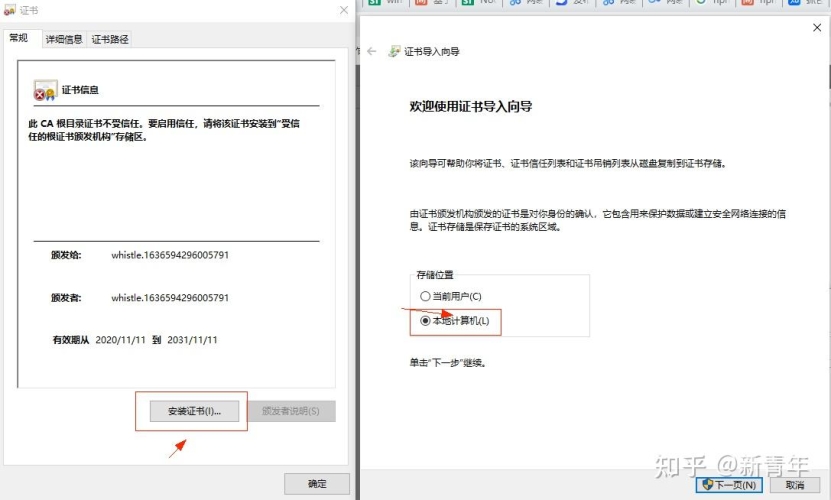831x500 pixels.
Task: Click the 安装证书(I)... button
Action: (x=195, y=411)
